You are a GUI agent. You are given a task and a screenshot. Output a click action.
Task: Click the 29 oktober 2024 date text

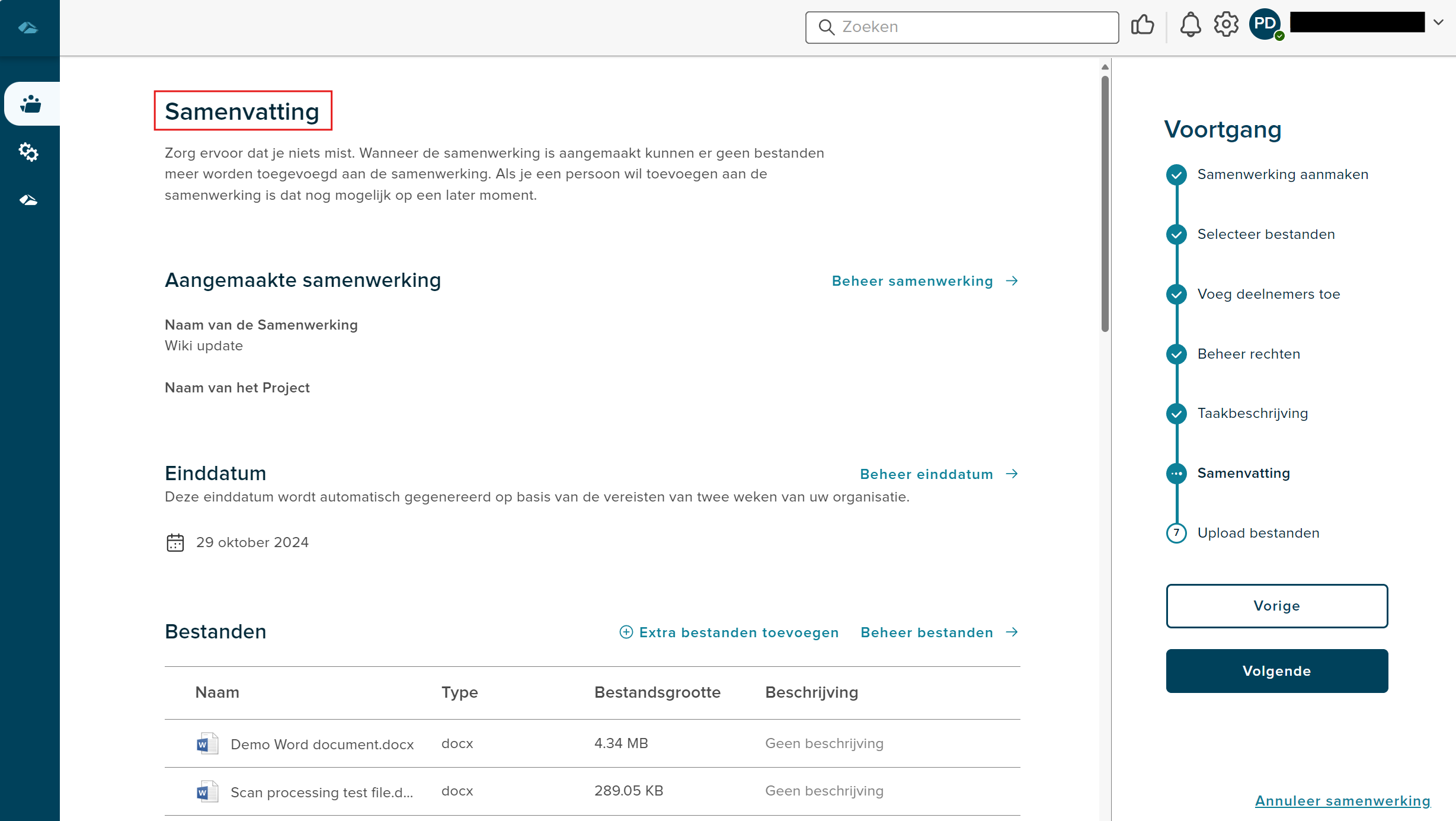click(252, 542)
